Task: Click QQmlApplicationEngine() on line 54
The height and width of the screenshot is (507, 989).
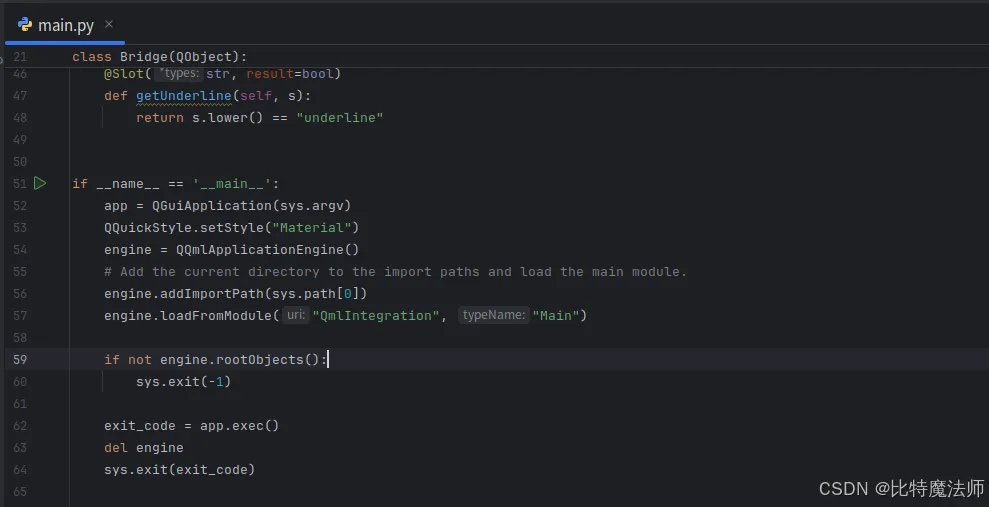Action: click(267, 250)
